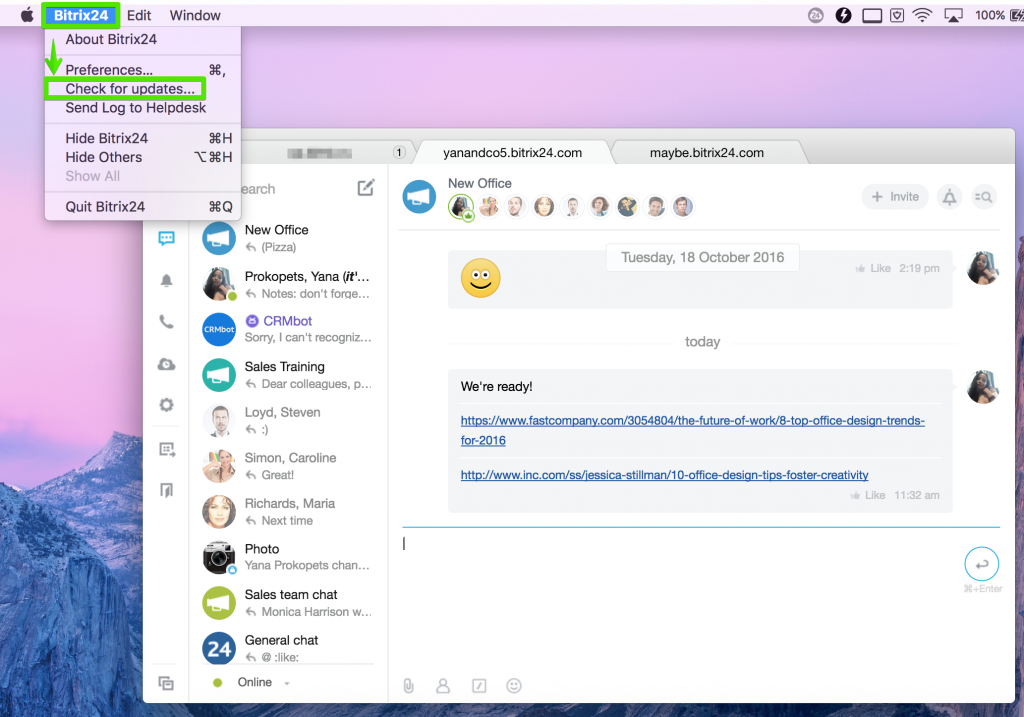Click the AirPlay display icon in the menu bar
The image size is (1024, 717).
(x=953, y=15)
